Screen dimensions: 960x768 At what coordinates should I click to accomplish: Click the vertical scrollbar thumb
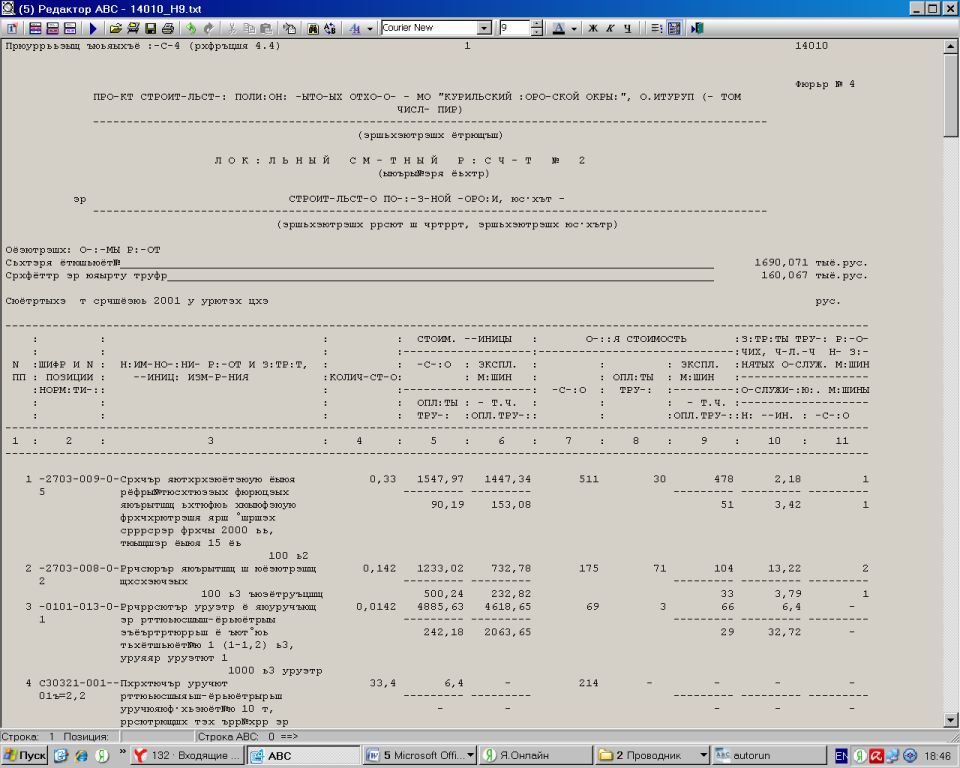coord(950,96)
